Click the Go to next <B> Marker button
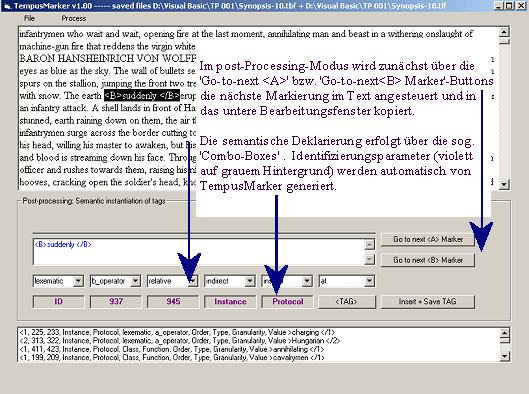 coord(428,260)
